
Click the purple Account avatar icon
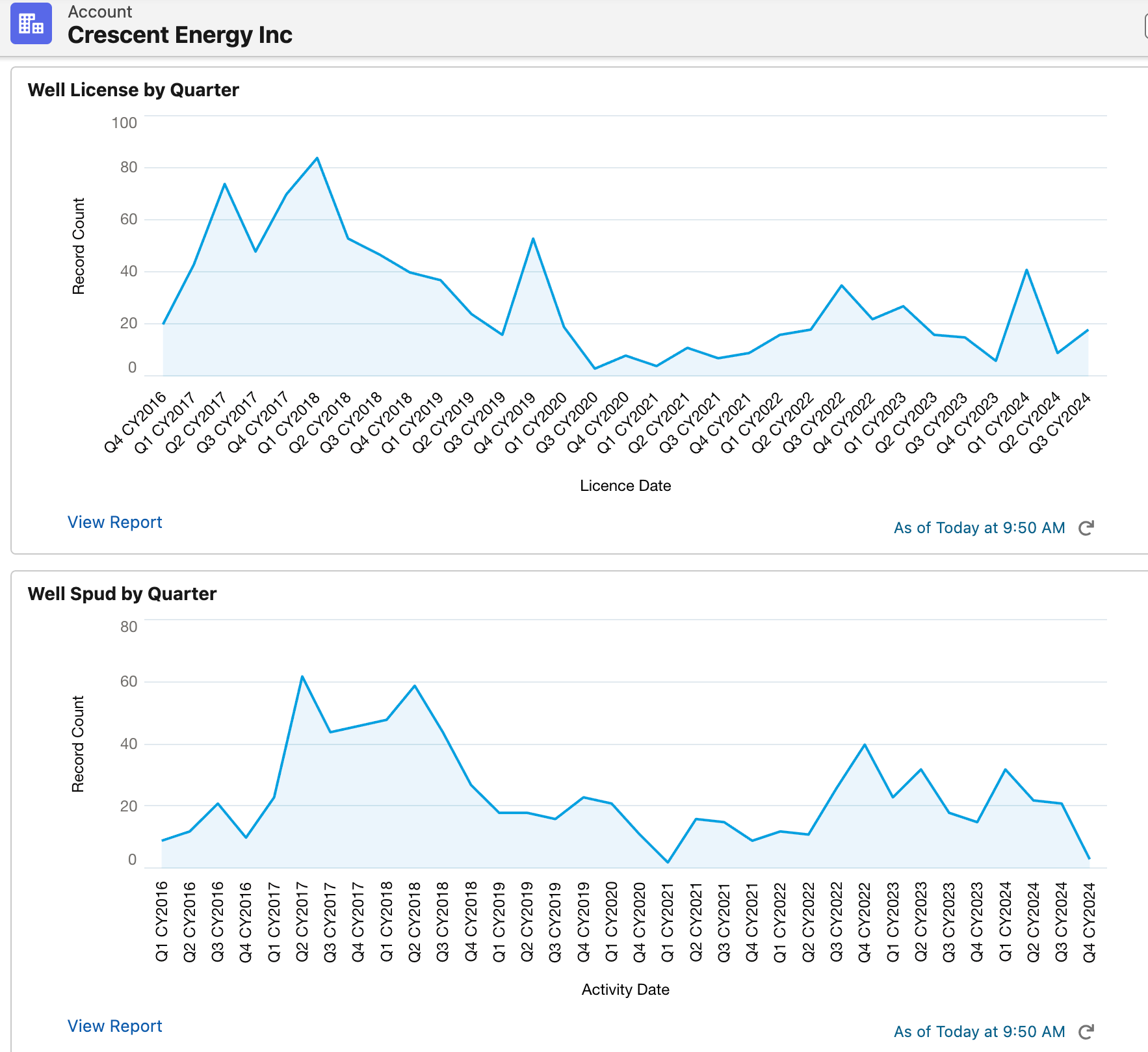[31, 24]
